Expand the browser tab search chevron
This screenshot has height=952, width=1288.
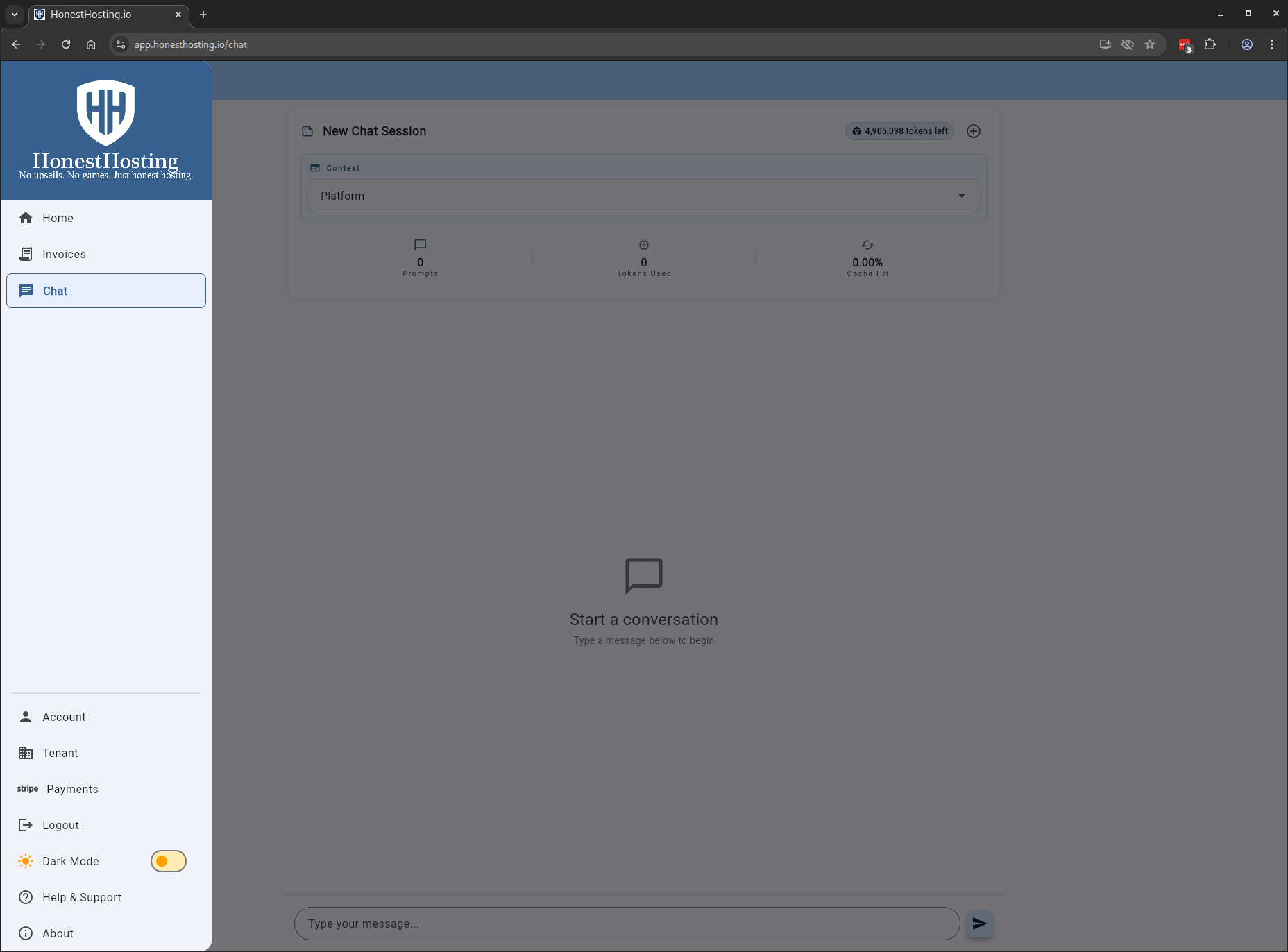(15, 14)
